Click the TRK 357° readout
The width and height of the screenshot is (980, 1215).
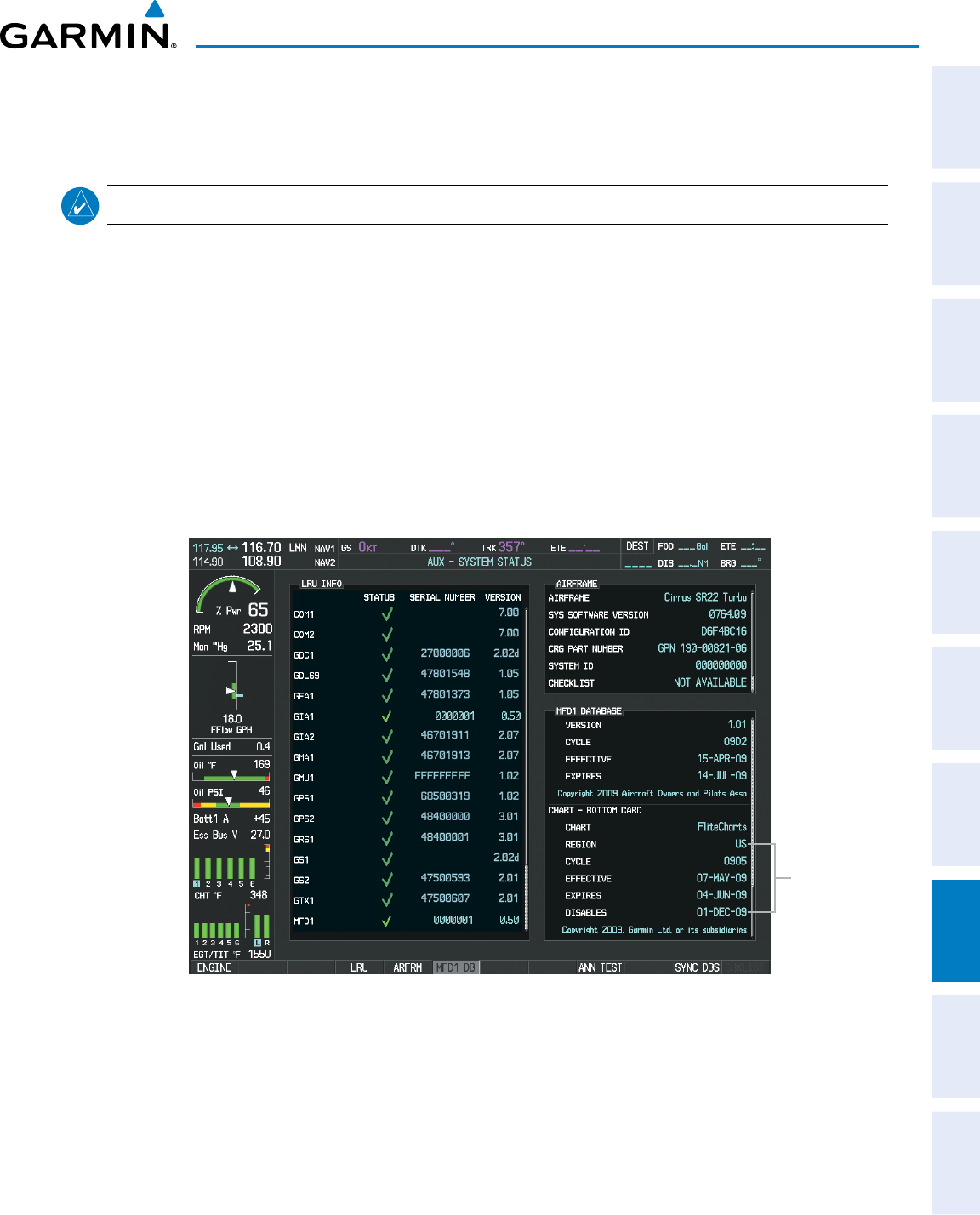503,547
